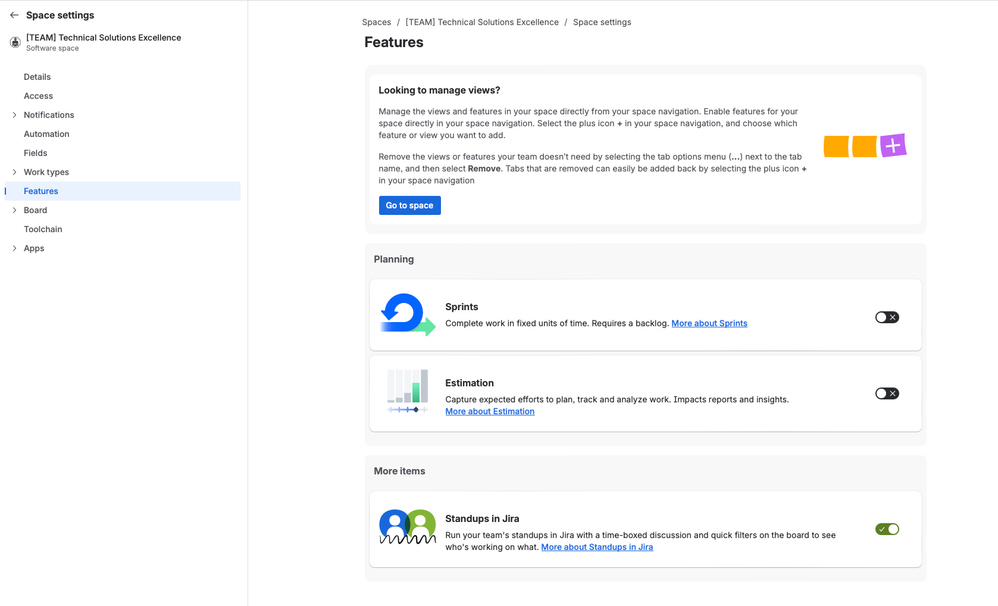Click the purple plus tile illustration
The image size is (998, 606).
coord(893,146)
